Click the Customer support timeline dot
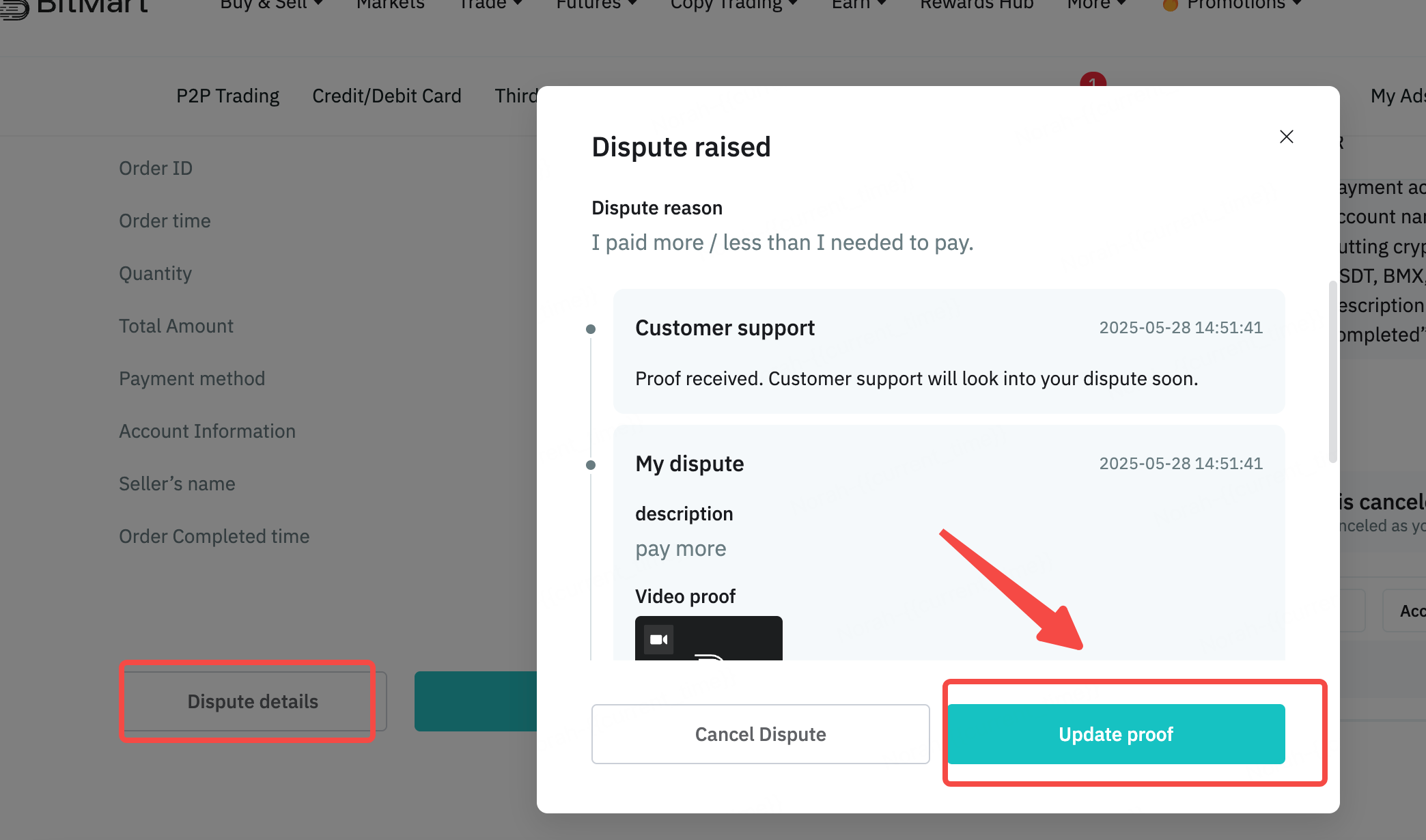The image size is (1426, 840). [591, 329]
